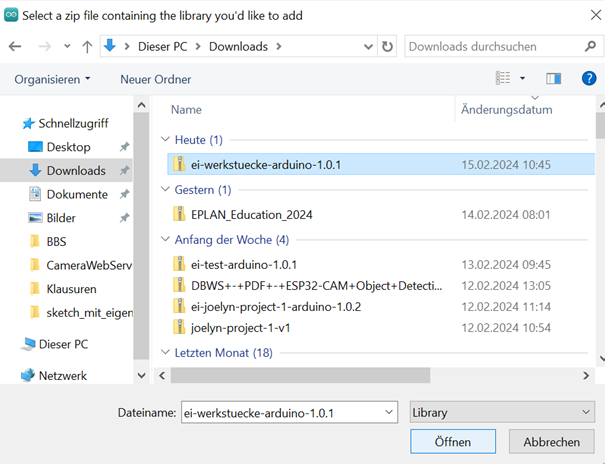Expand the Letzten Monat (18) group

coord(165,353)
